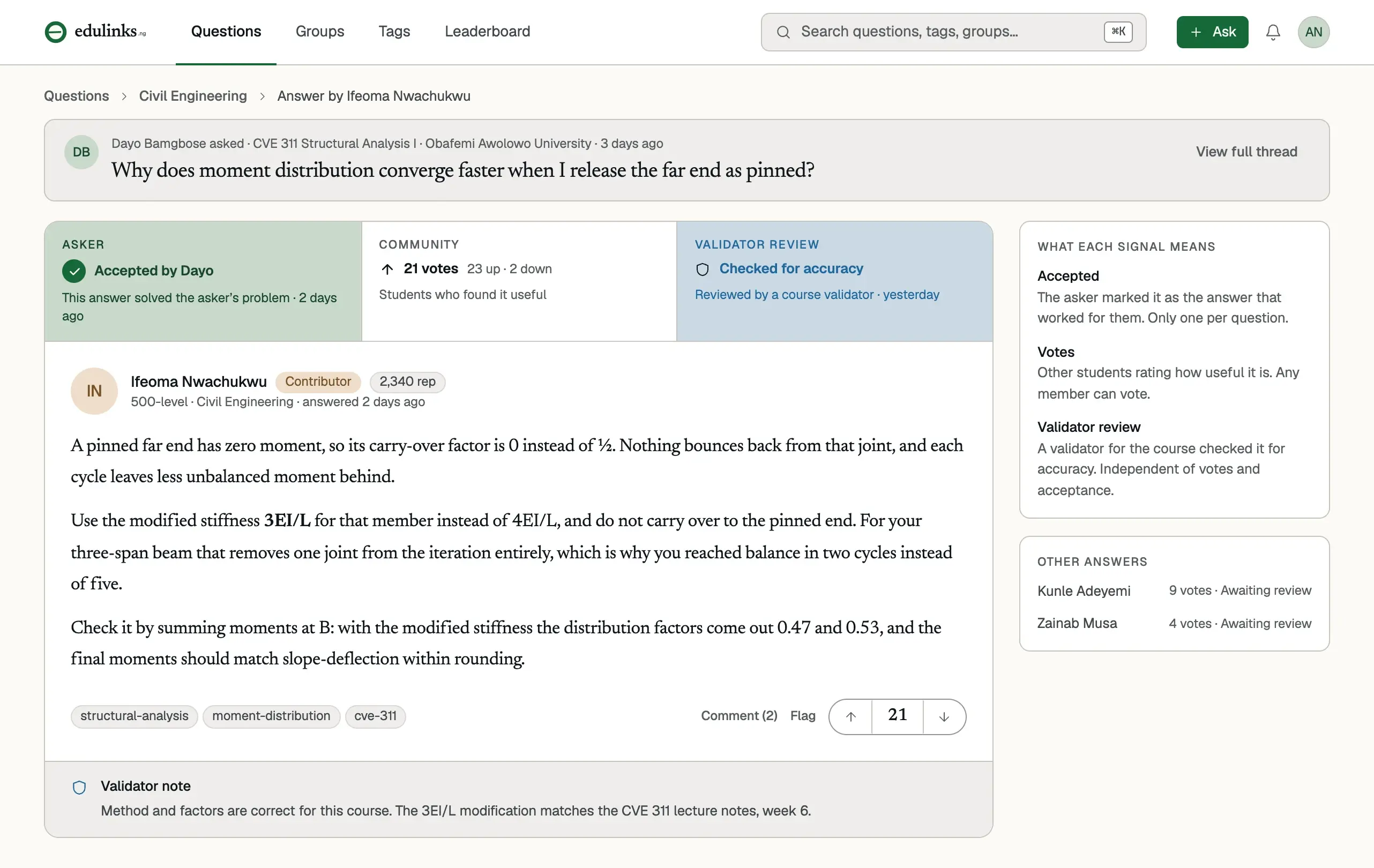Click the 23 up · 2 down text
Image resolution: width=1374 pixels, height=868 pixels.
[x=509, y=269]
